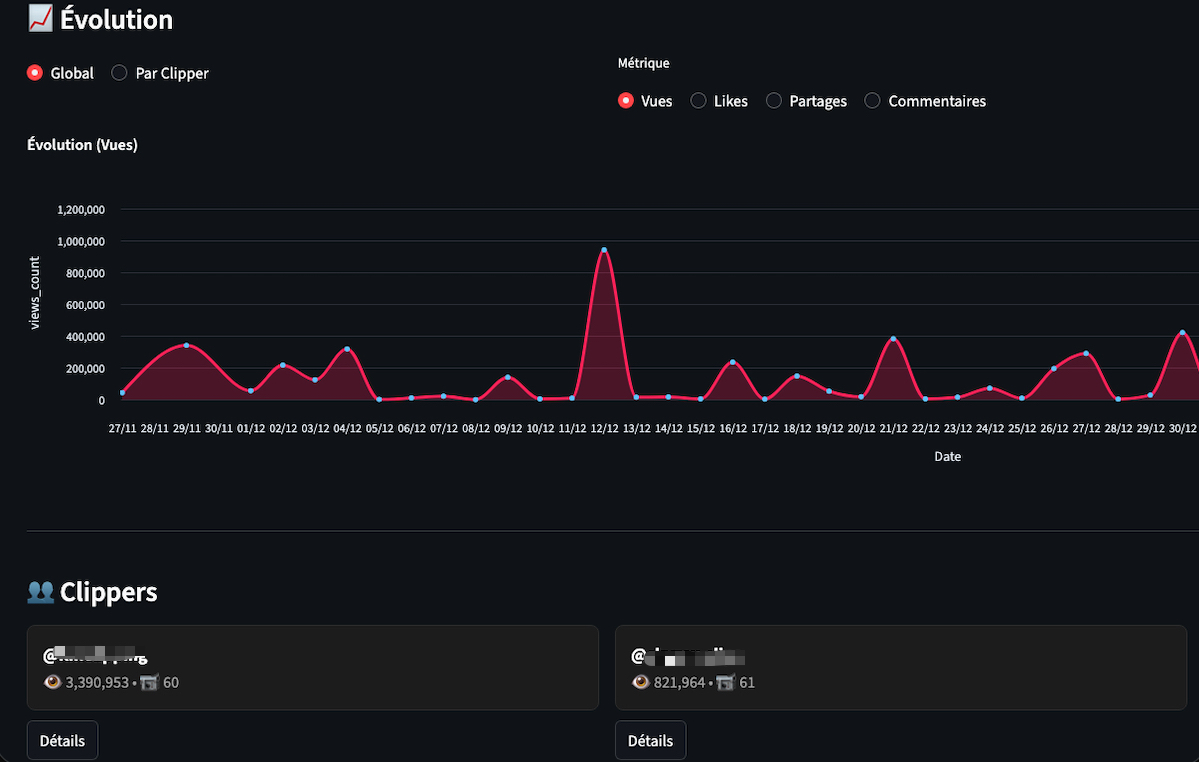The image size is (1199, 762).
Task: Click the video icon beside count 60
Action: (151, 682)
